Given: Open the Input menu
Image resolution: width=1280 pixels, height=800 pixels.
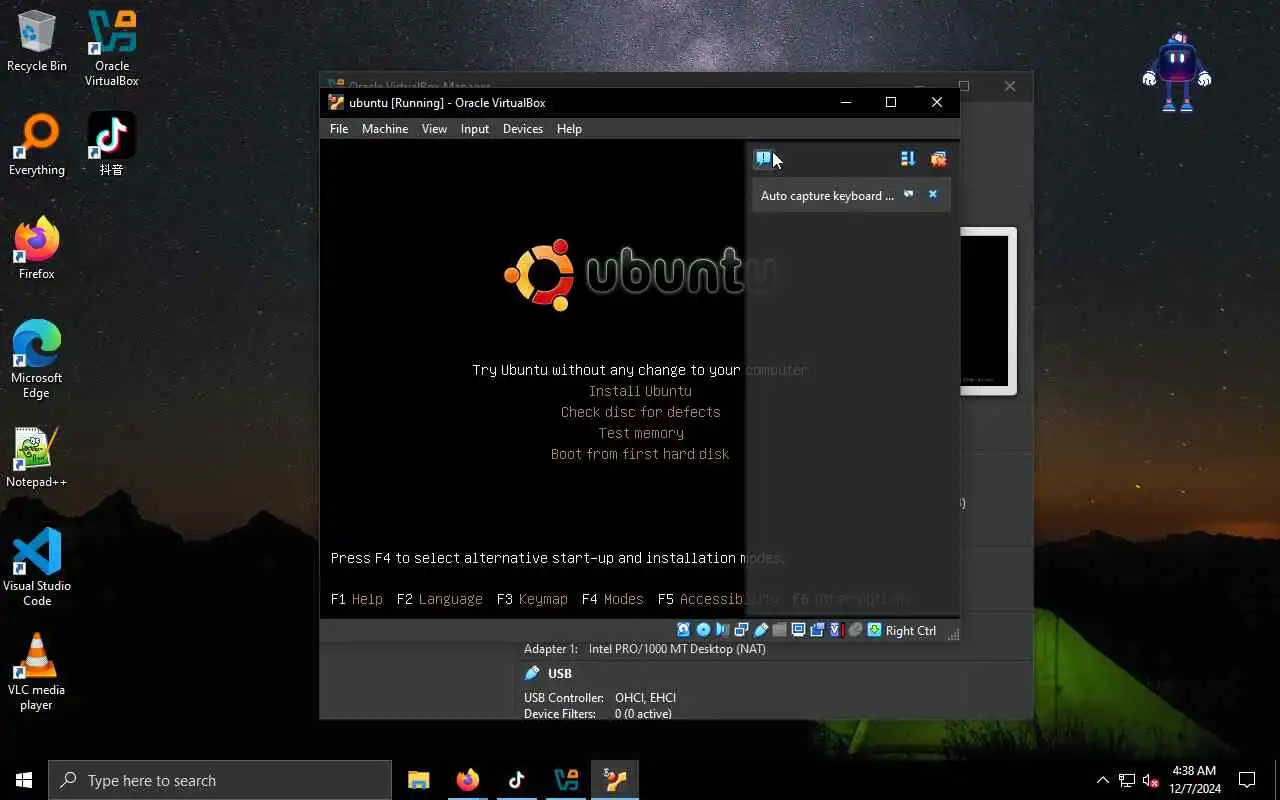Looking at the screenshot, I should click(475, 128).
